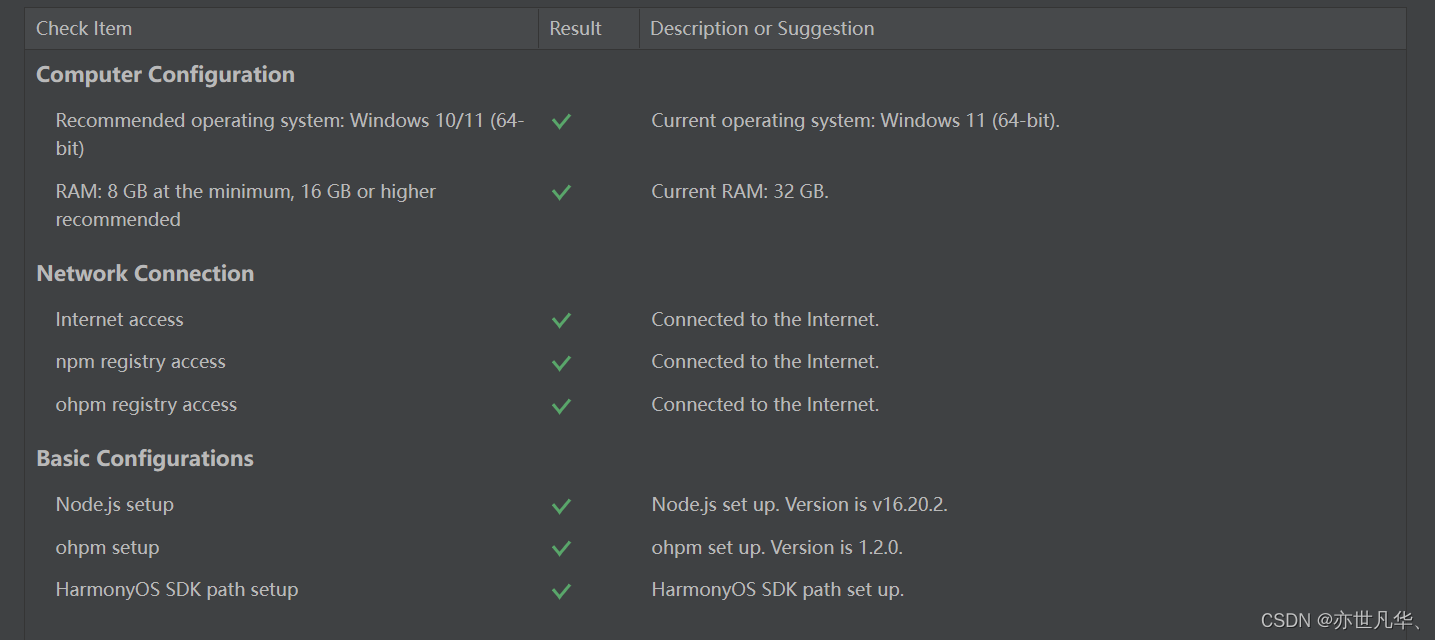Screen dimensions: 1435x640
Task: Click the ohpm version 1.2.0 description
Action: tap(777, 548)
